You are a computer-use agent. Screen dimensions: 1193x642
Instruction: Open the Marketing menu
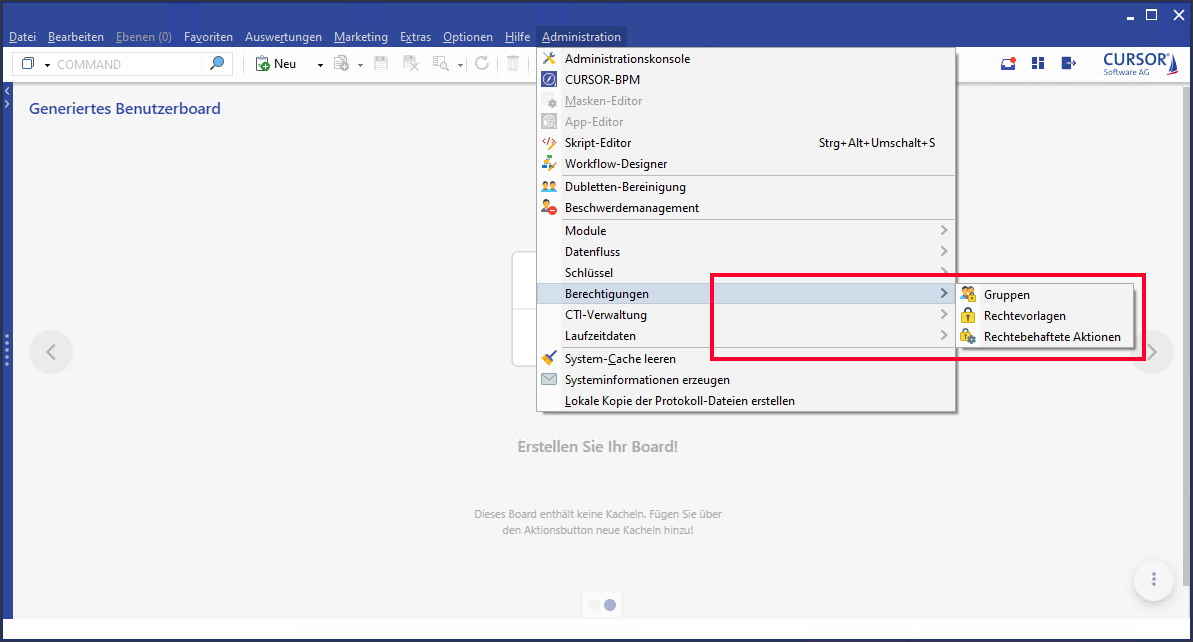(360, 37)
